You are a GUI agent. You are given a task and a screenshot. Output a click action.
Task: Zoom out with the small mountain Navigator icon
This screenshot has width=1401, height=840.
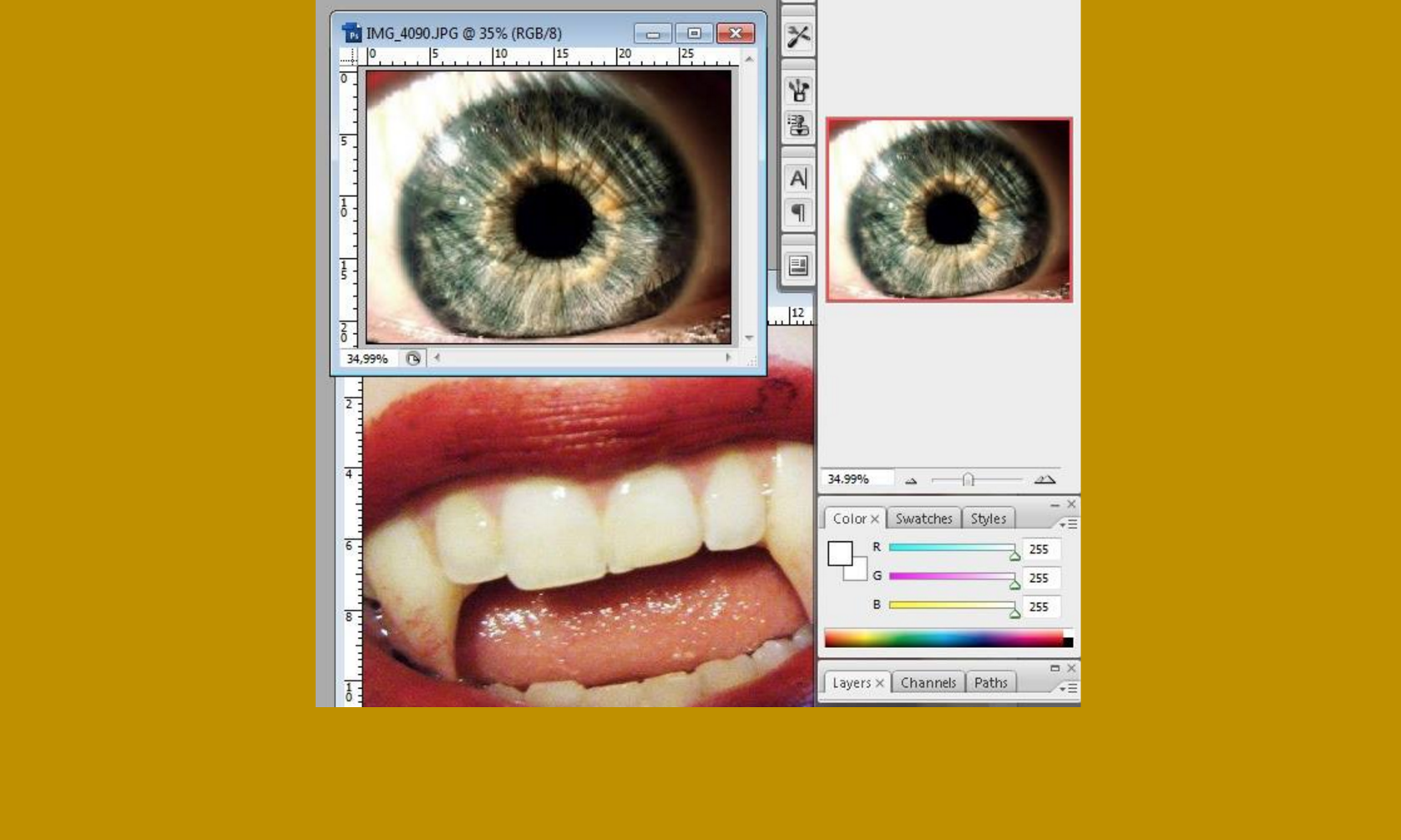(911, 480)
